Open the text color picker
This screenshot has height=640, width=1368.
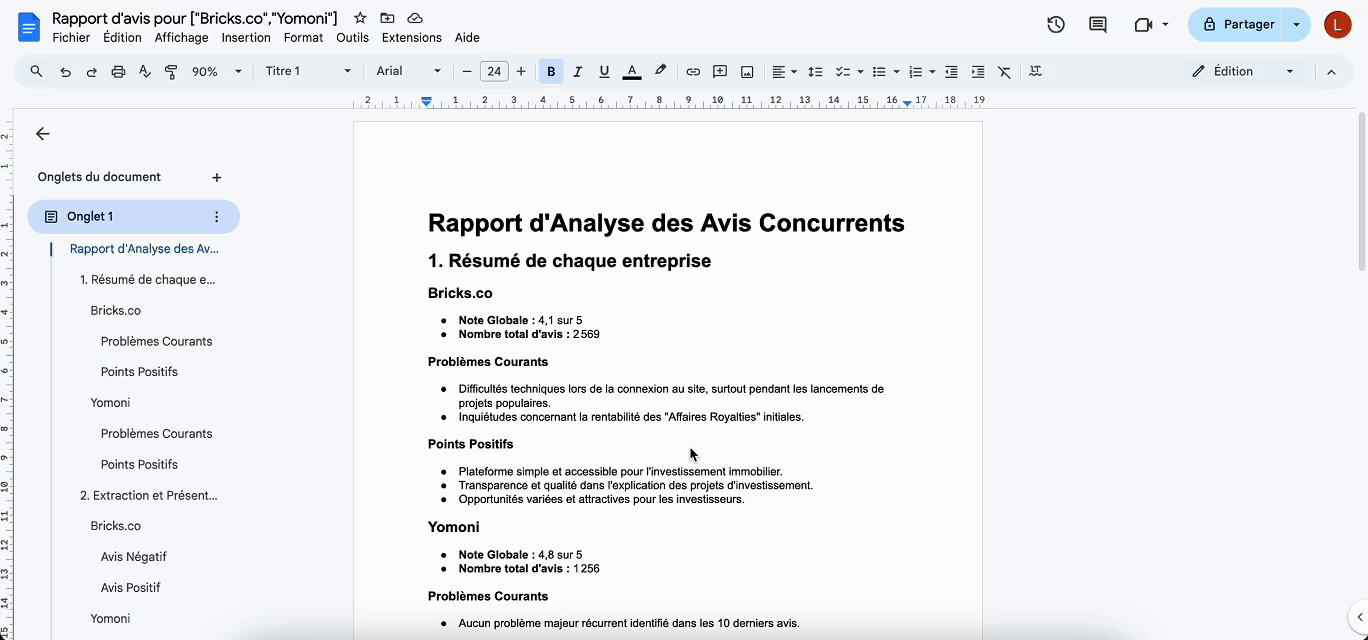632,71
